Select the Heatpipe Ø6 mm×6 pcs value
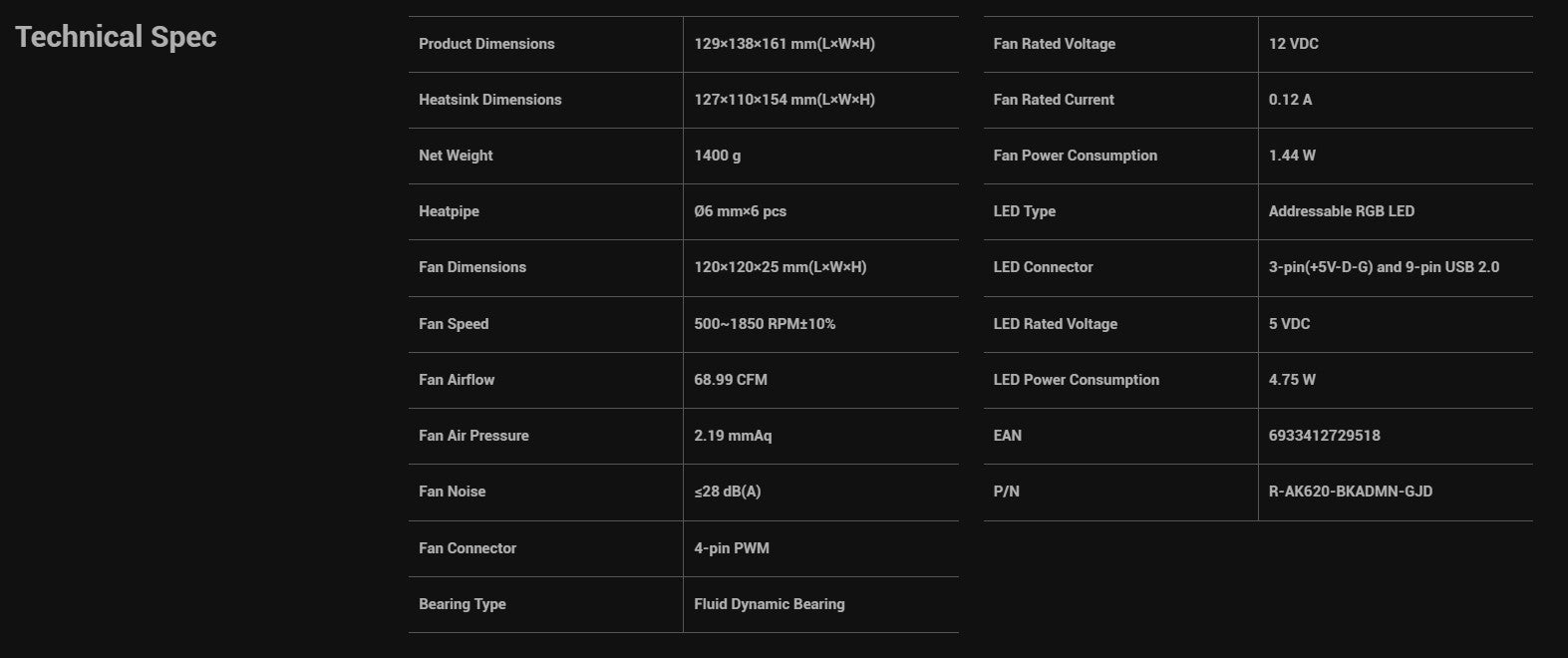1568x658 pixels. pyautogui.click(x=741, y=211)
